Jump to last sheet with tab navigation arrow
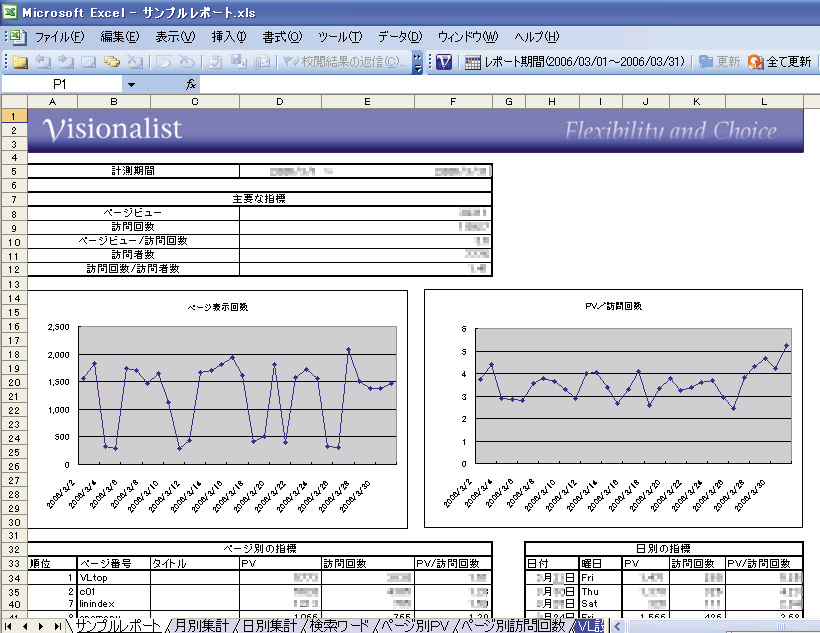820x633 pixels. pyautogui.click(x=56, y=626)
